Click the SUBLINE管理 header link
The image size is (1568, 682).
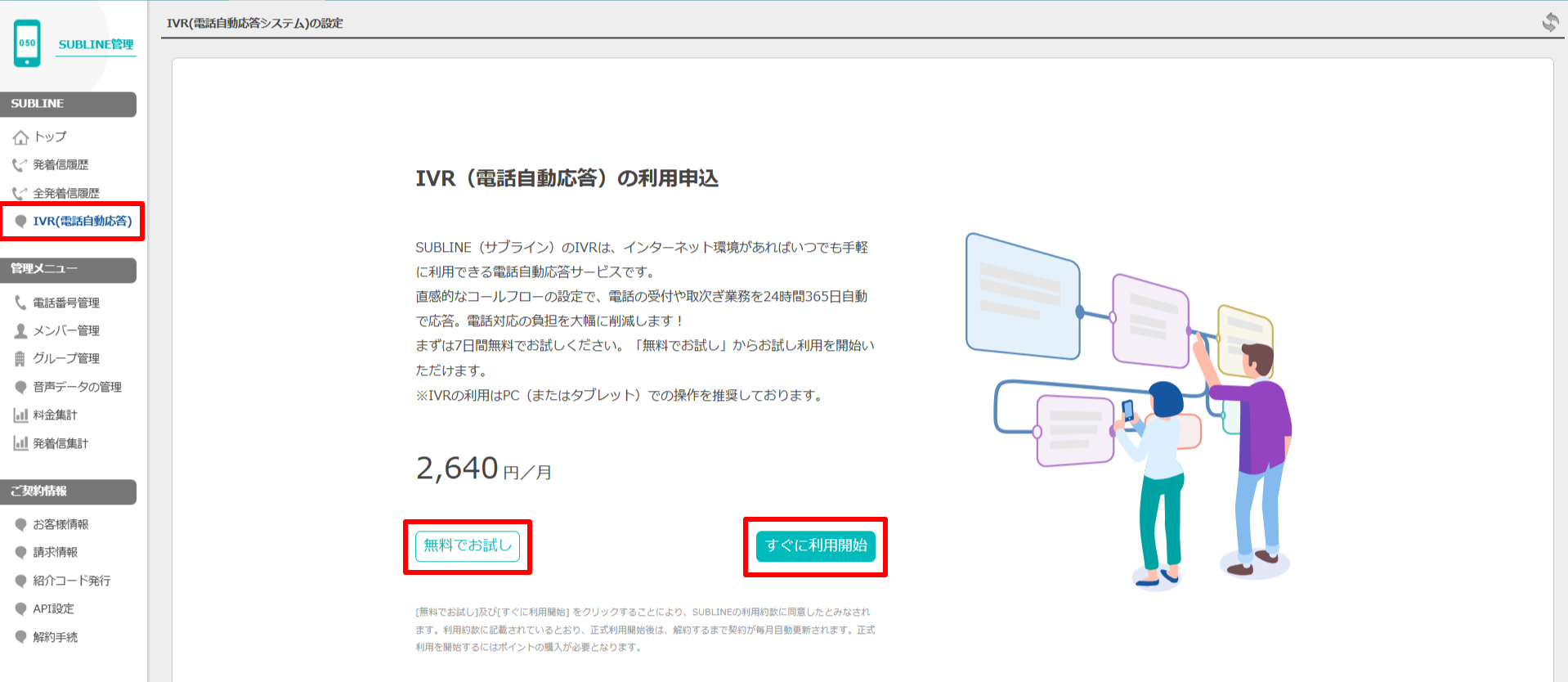[x=96, y=44]
